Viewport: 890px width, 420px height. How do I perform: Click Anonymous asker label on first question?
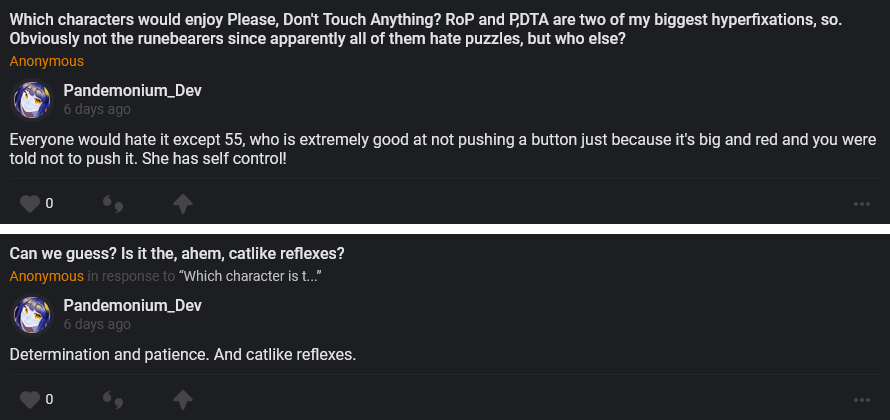click(47, 61)
